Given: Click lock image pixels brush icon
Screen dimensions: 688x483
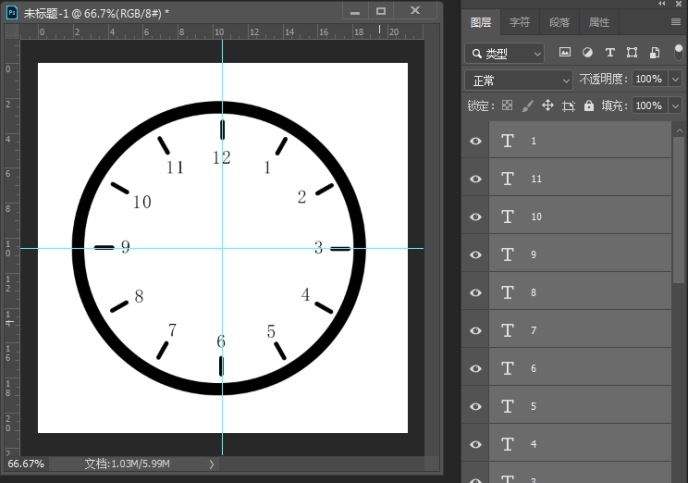Looking at the screenshot, I should [x=527, y=105].
